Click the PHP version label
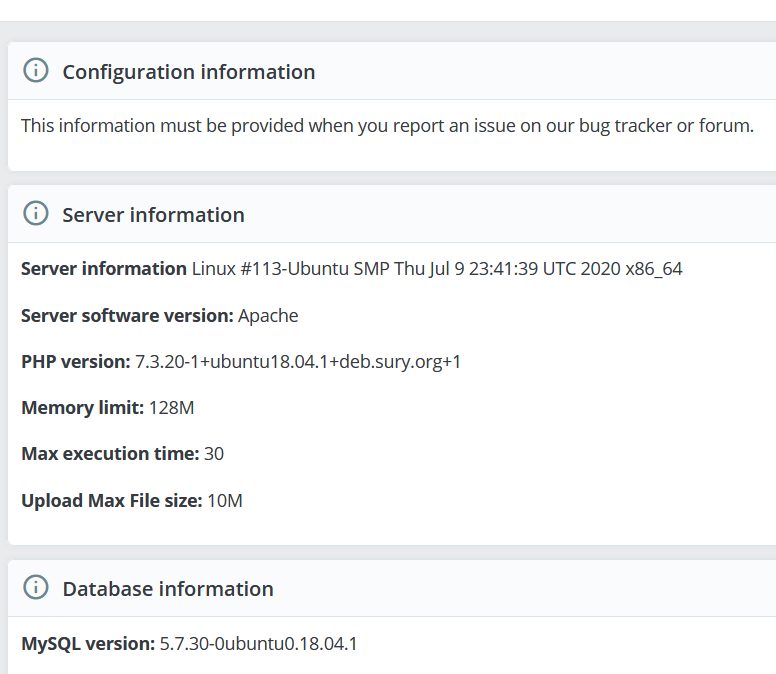 tap(76, 362)
